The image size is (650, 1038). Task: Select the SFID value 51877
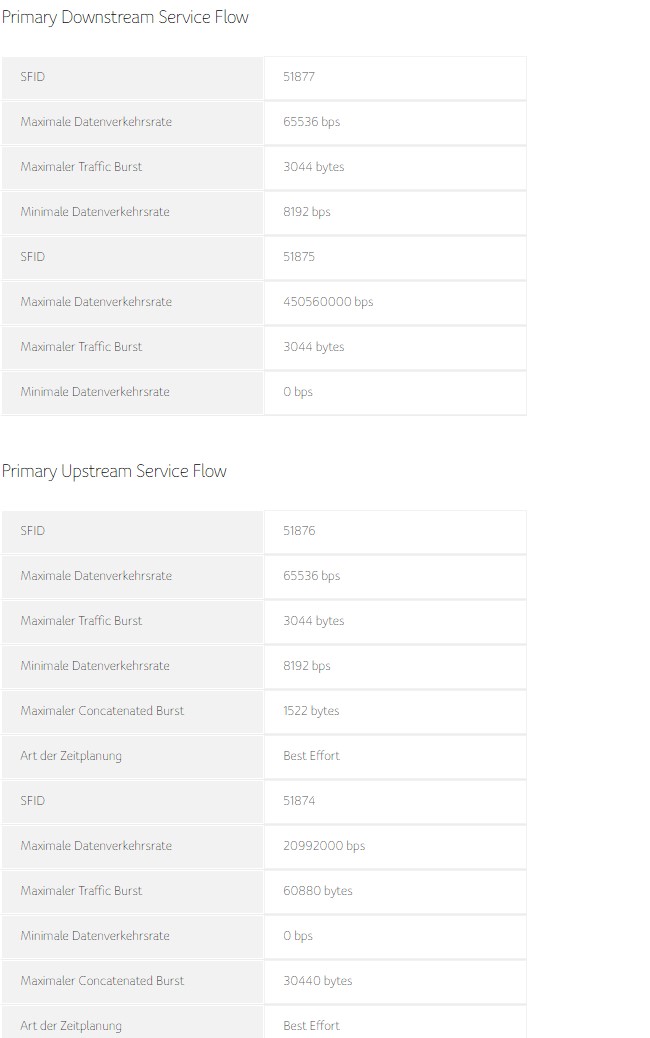299,77
